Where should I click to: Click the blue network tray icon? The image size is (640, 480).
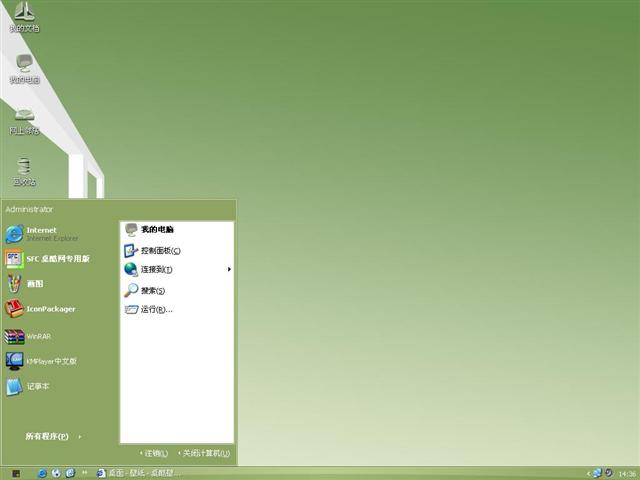(597, 473)
